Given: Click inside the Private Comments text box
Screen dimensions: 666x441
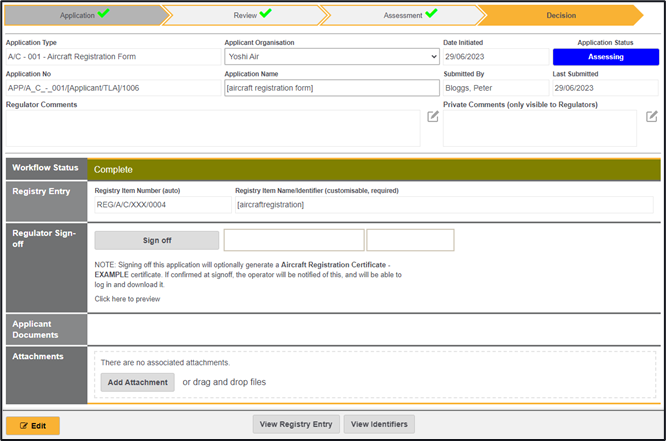Looking at the screenshot, I should (x=539, y=128).
